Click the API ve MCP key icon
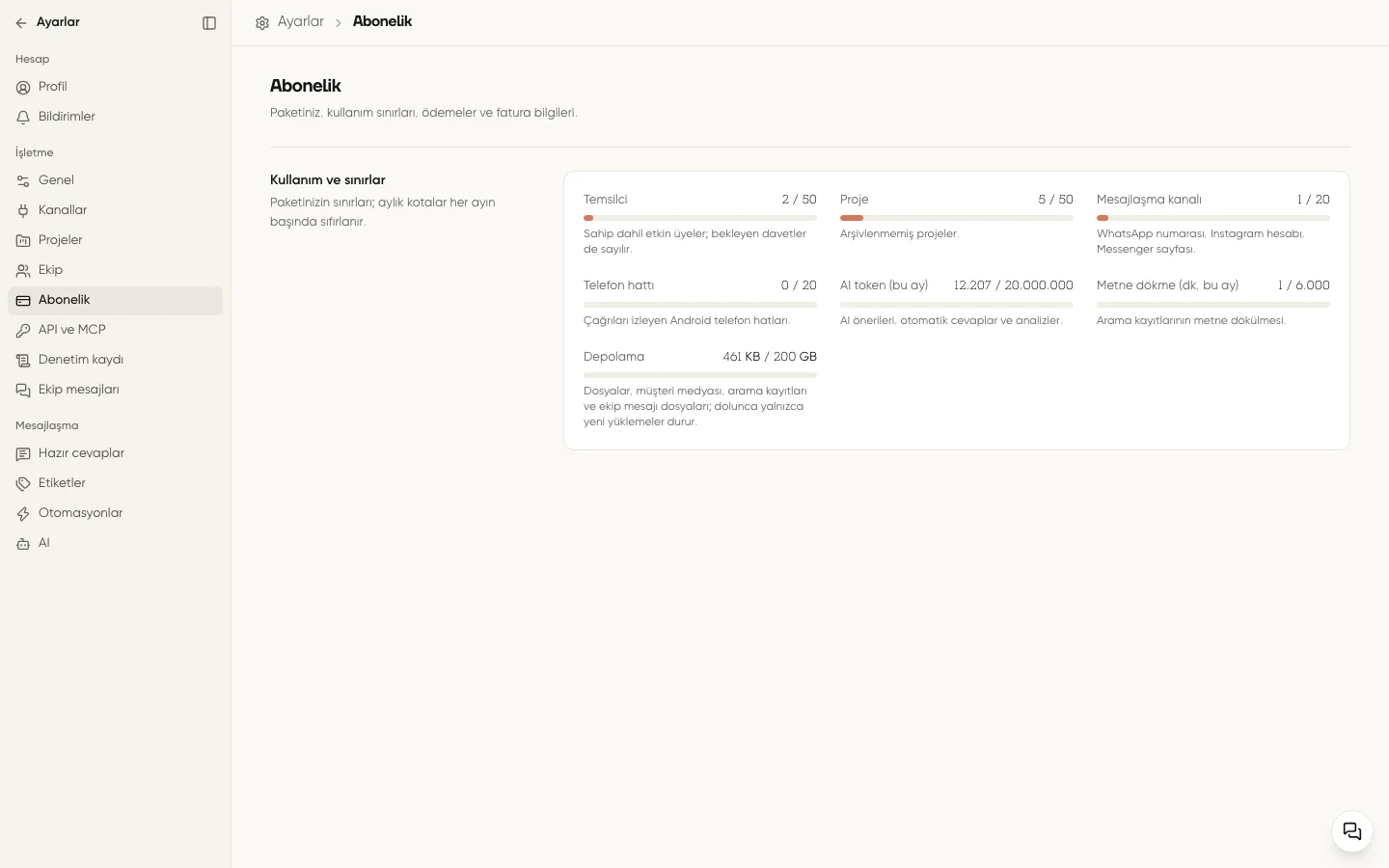 [x=23, y=331]
